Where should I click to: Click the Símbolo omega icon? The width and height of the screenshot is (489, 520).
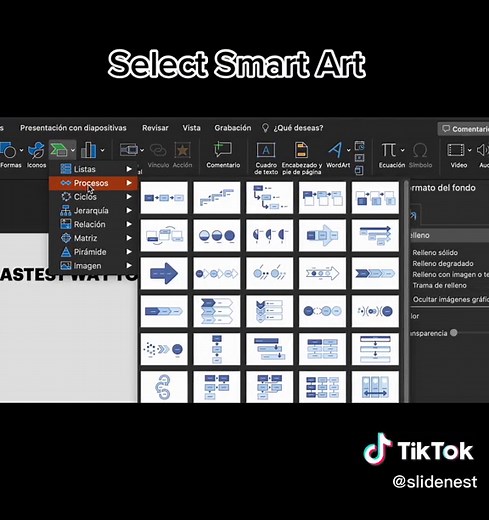tap(420, 150)
